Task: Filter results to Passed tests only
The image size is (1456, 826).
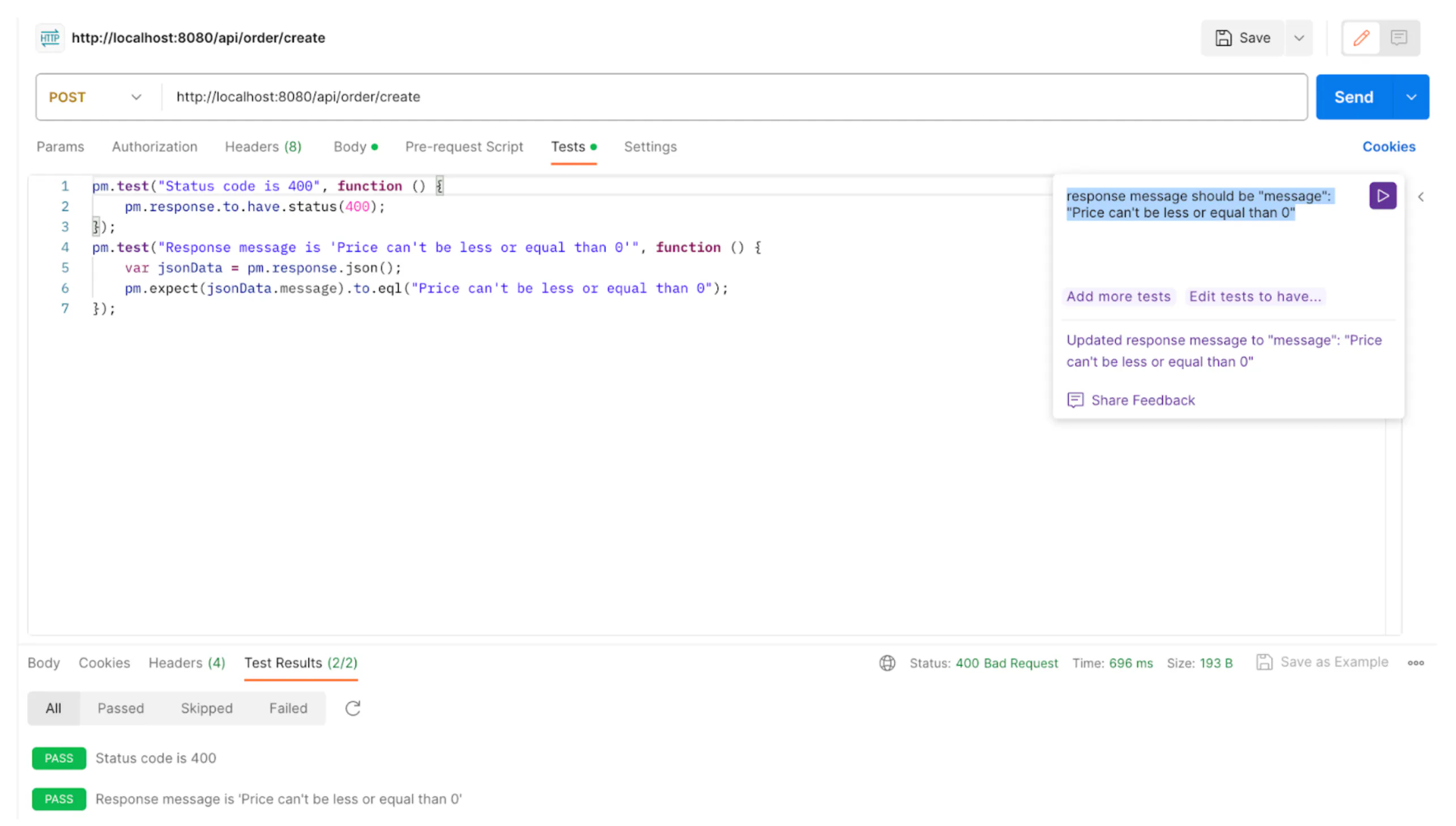Action: [120, 708]
